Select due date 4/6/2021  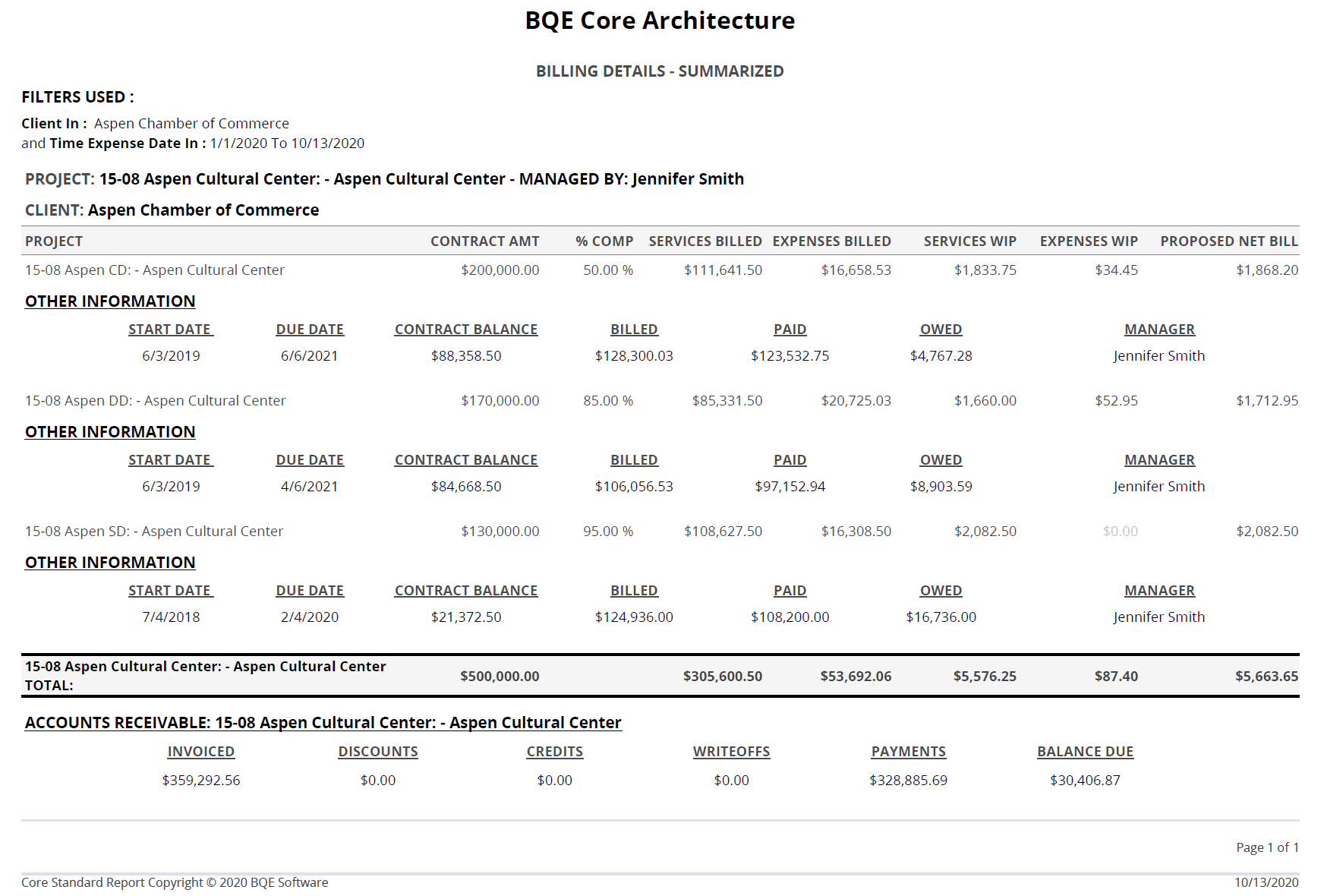309,487
